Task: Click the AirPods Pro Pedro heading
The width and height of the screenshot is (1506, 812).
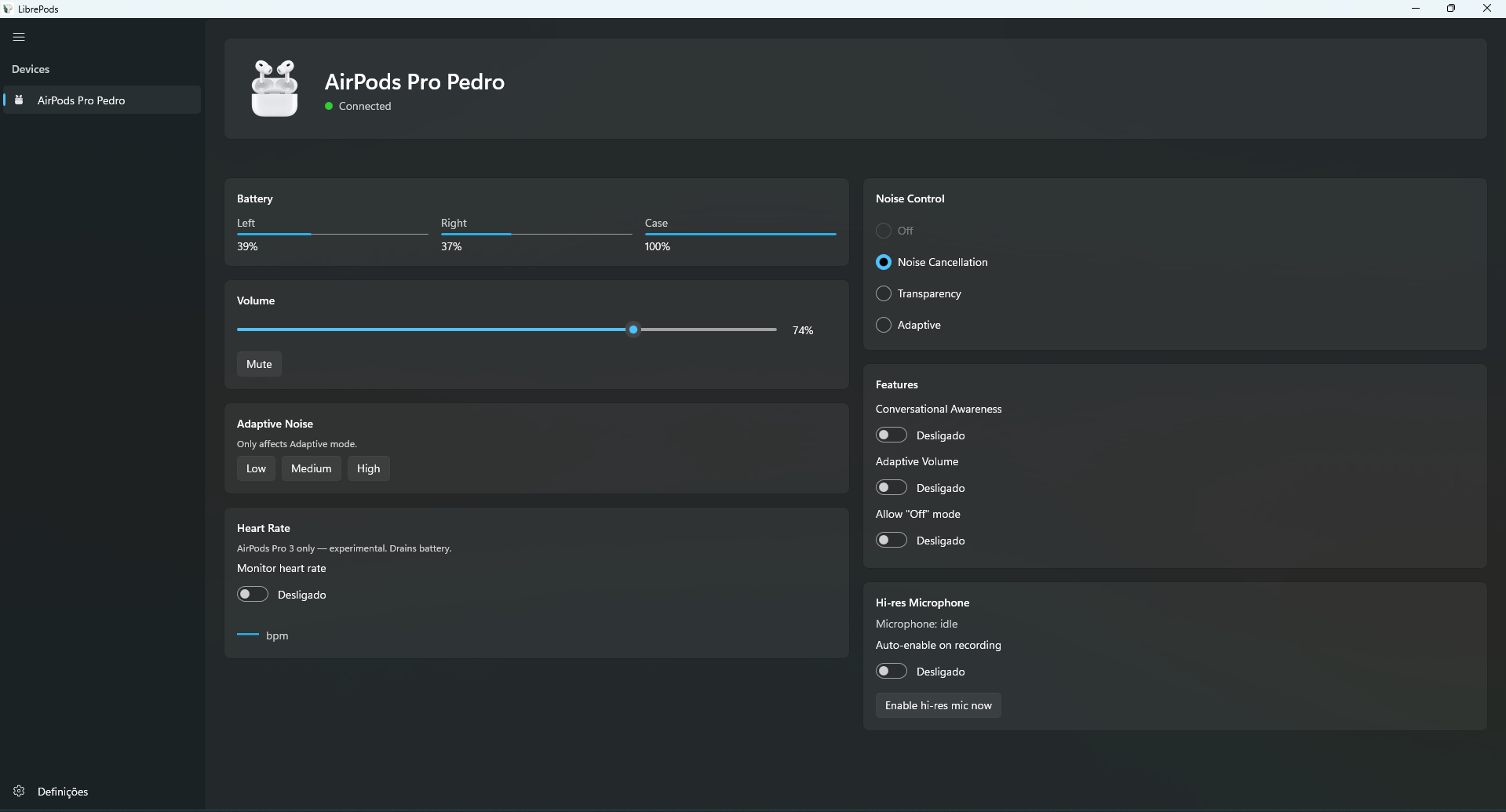Action: 414,82
